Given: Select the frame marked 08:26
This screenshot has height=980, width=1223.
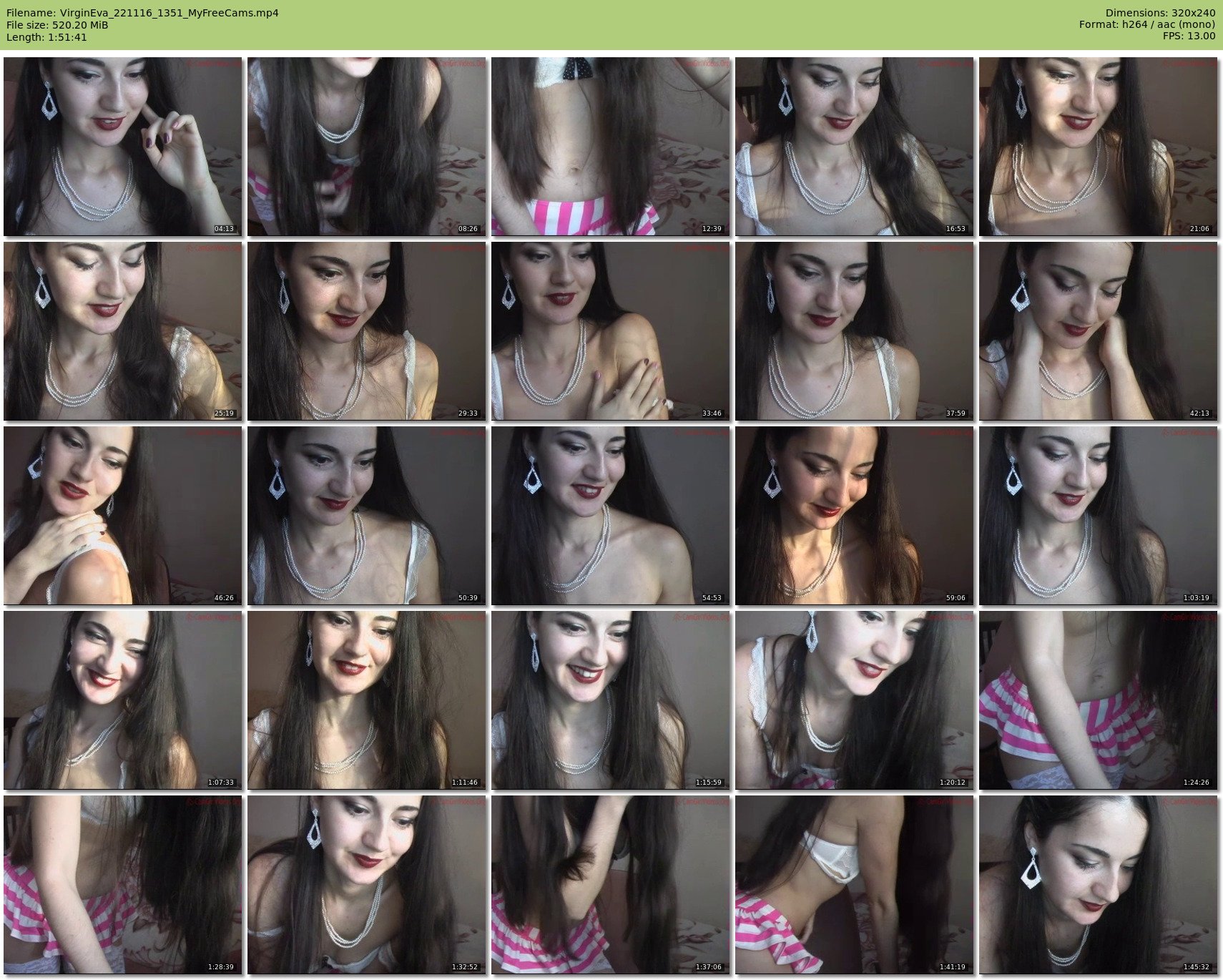Looking at the screenshot, I should (x=366, y=147).
